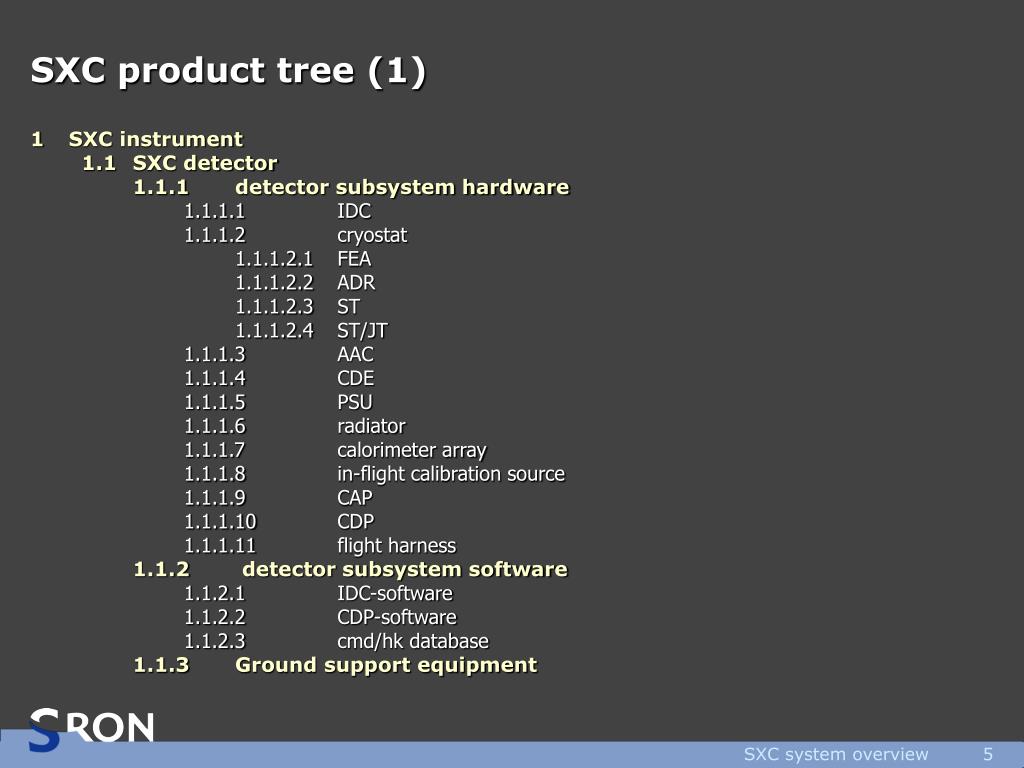The height and width of the screenshot is (768, 1024).
Task: Select the 'CAP' entry
Action: (355, 498)
